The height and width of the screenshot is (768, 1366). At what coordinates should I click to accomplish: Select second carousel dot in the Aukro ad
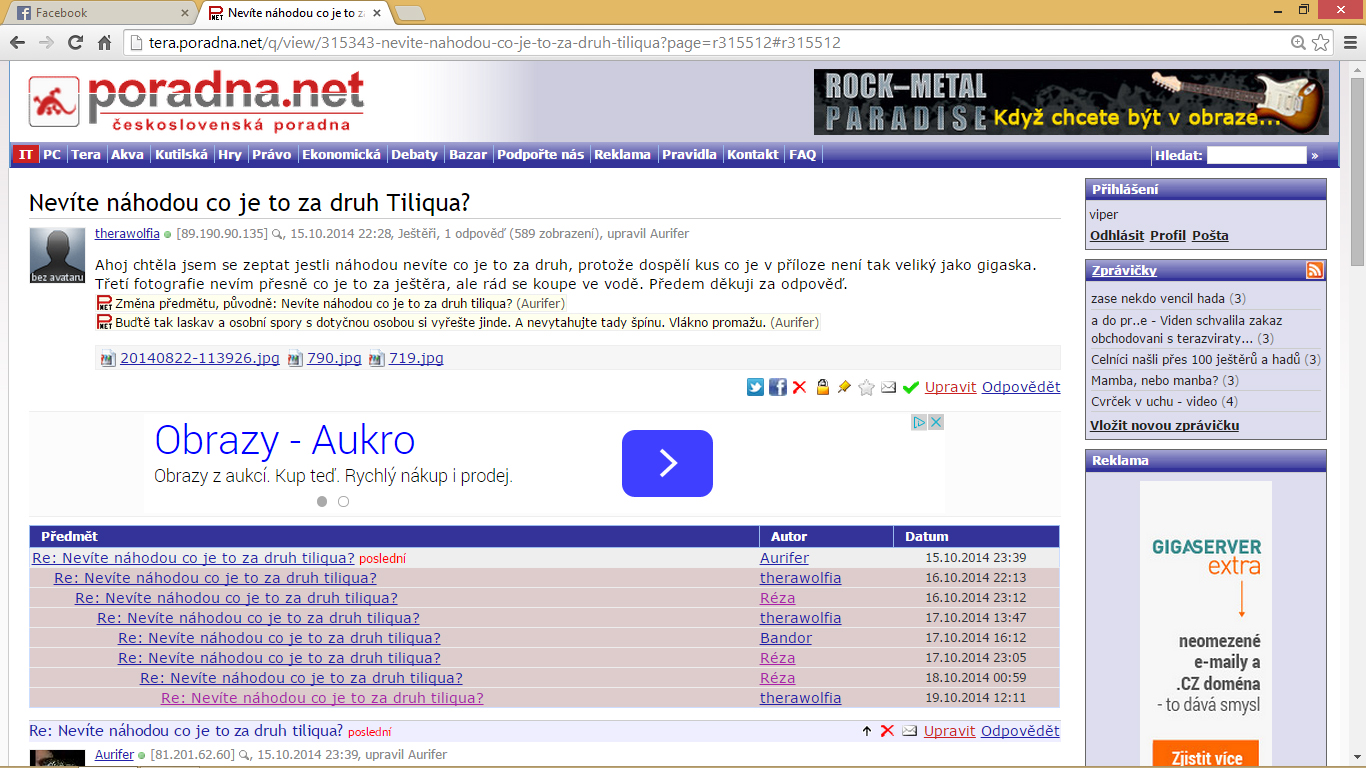343,502
